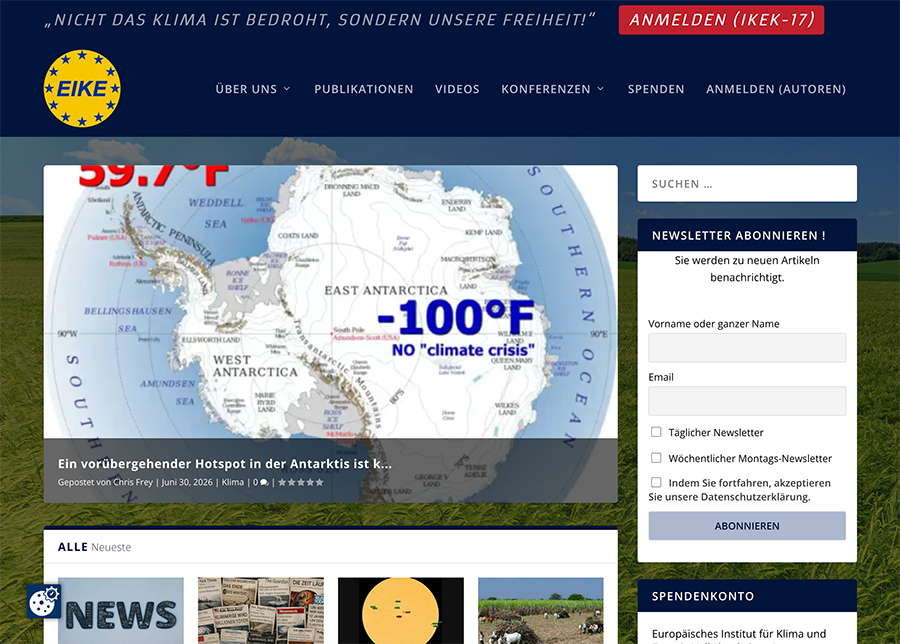
Task: Click the Vorname oder ganzer Name field
Action: 747,348
